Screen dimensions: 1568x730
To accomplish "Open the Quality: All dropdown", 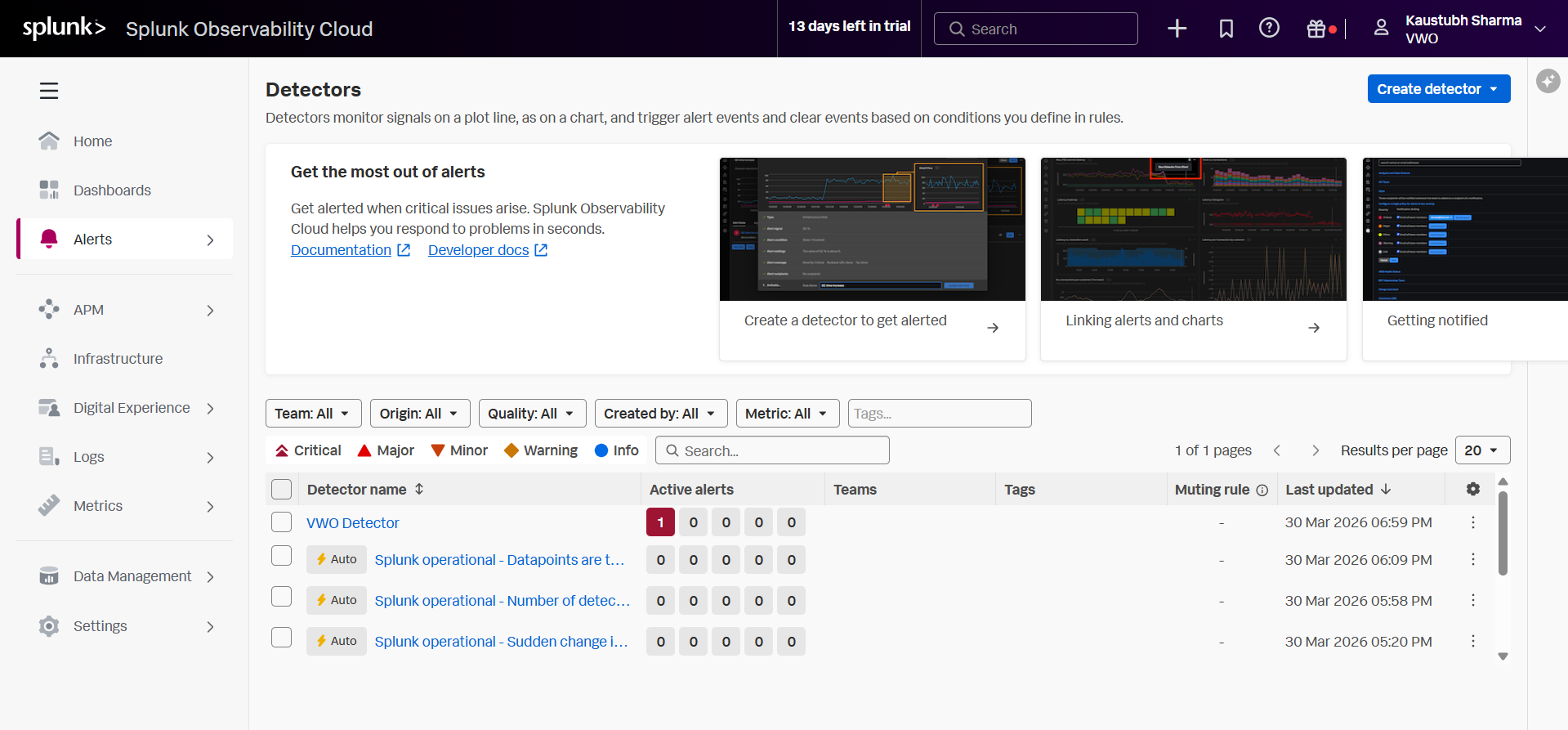I will (533, 414).
